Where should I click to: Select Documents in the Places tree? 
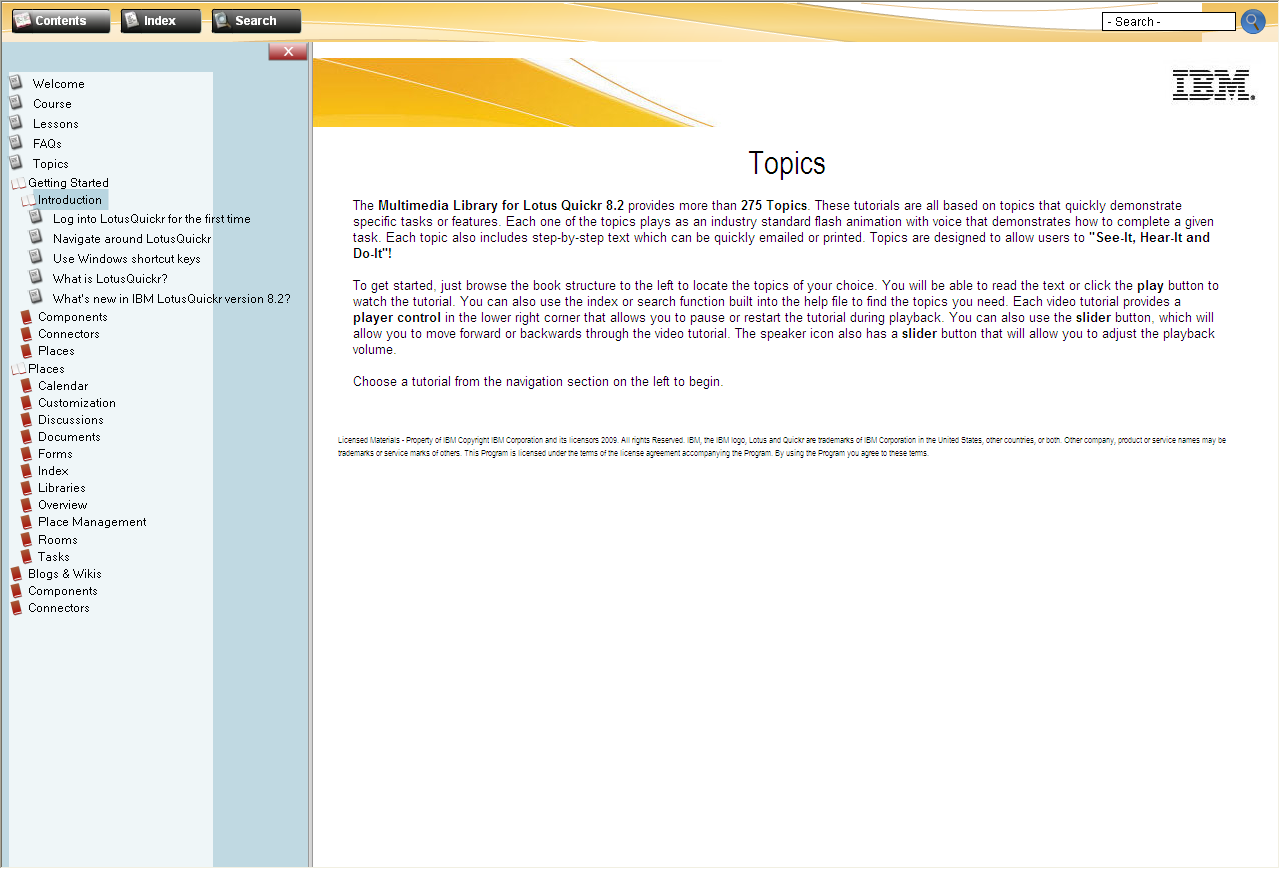69,437
